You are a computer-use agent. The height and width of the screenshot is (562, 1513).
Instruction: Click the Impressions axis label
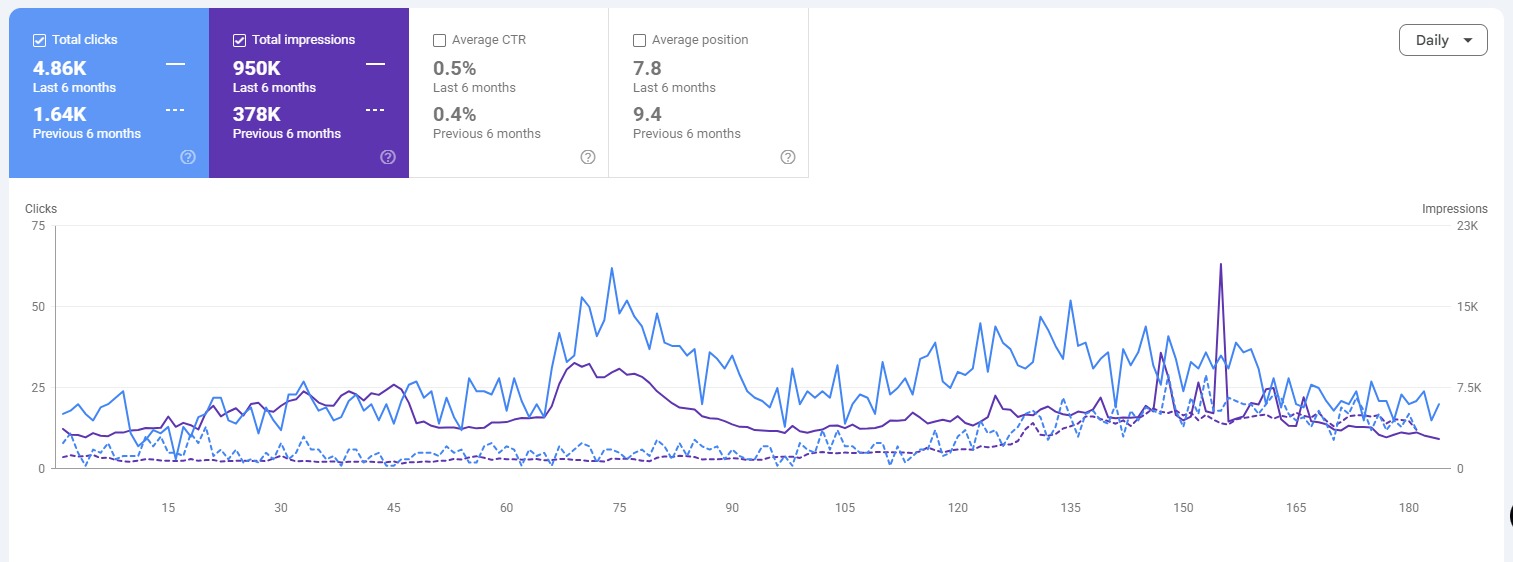coord(1455,209)
